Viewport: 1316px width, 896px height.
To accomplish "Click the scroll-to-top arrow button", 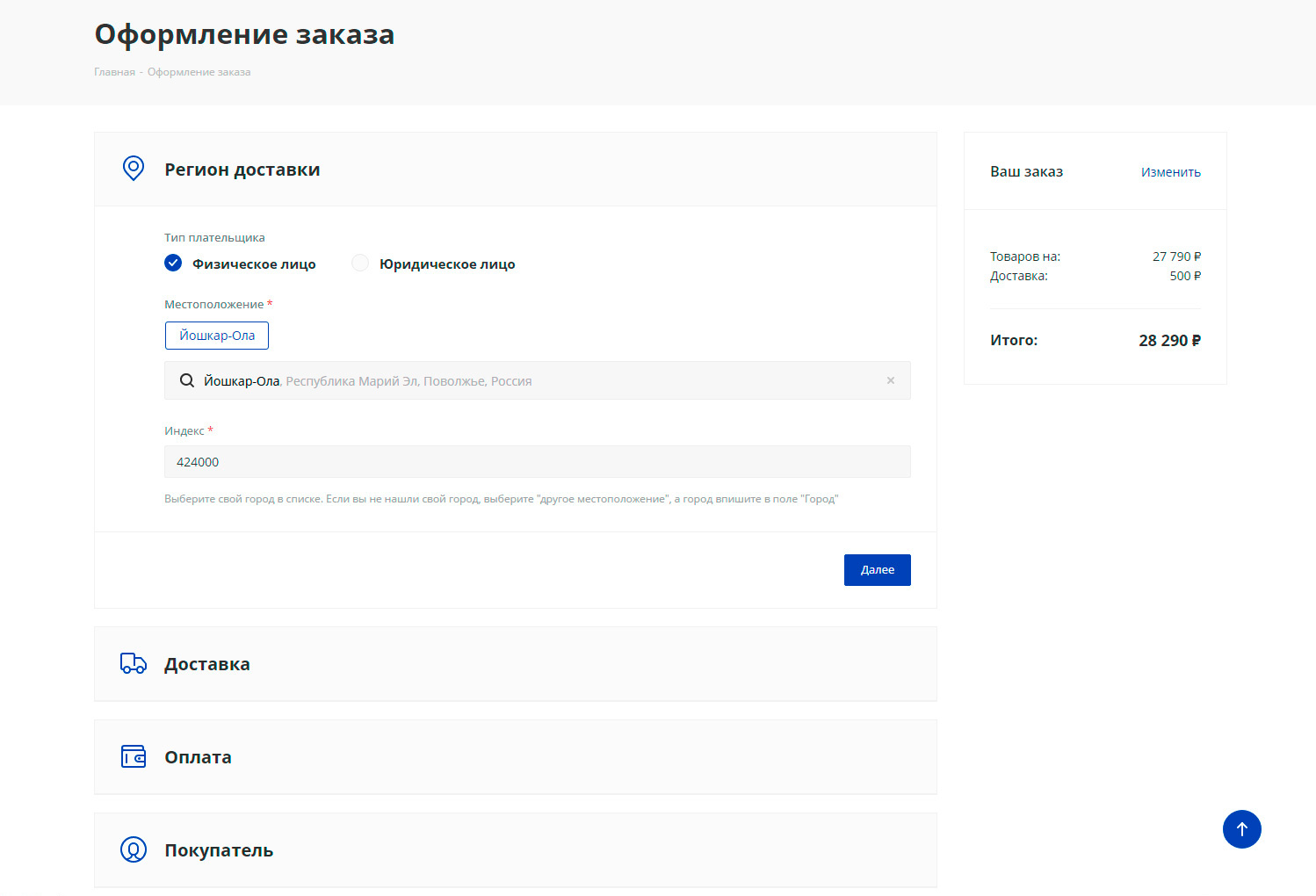I will (x=1241, y=829).
